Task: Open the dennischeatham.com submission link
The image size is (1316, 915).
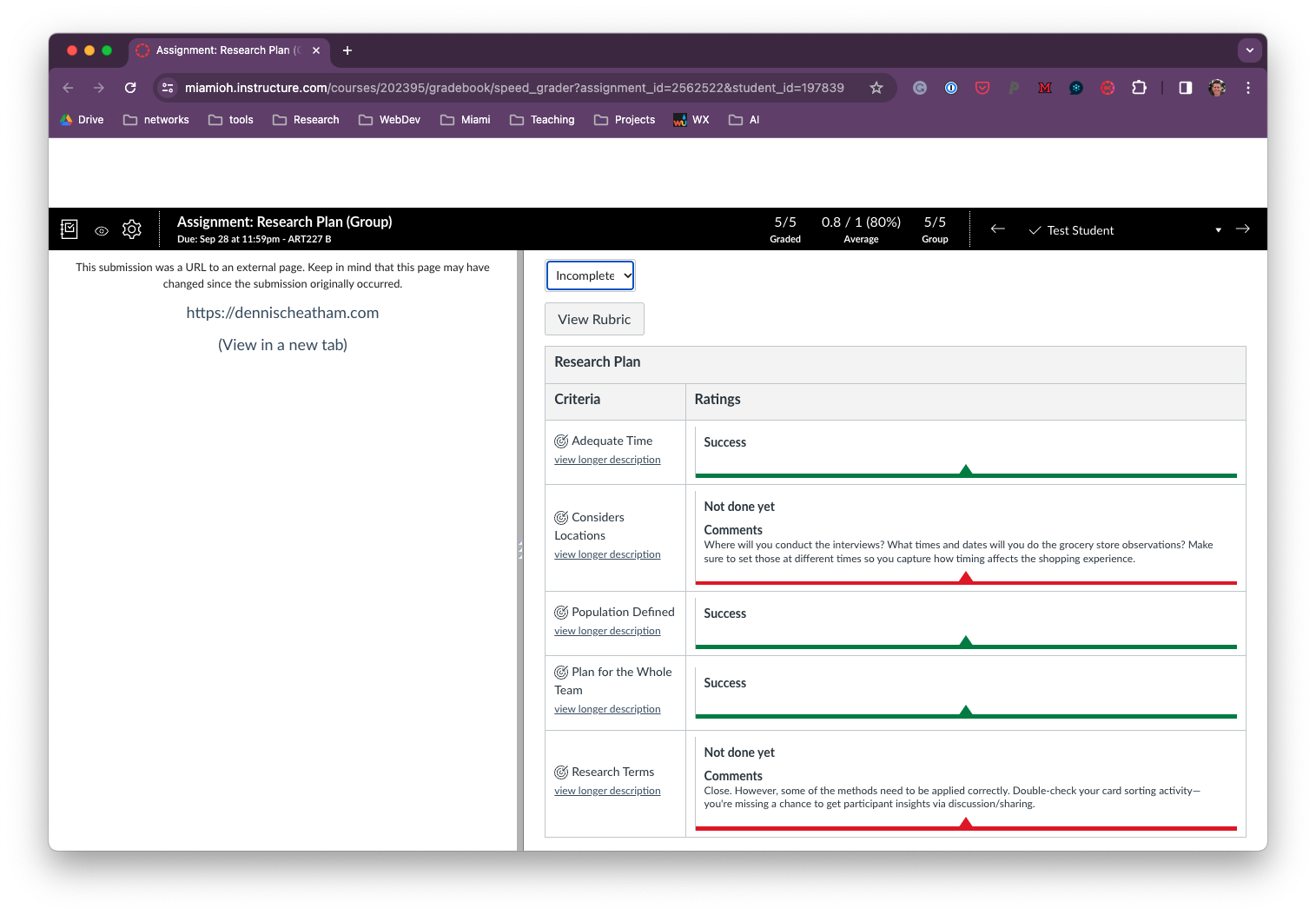Action: coord(282,313)
